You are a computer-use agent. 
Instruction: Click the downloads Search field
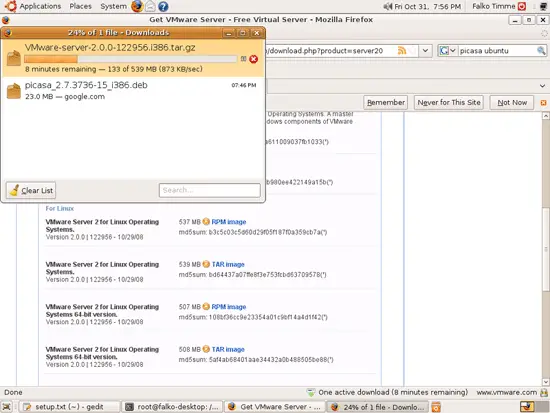209,190
